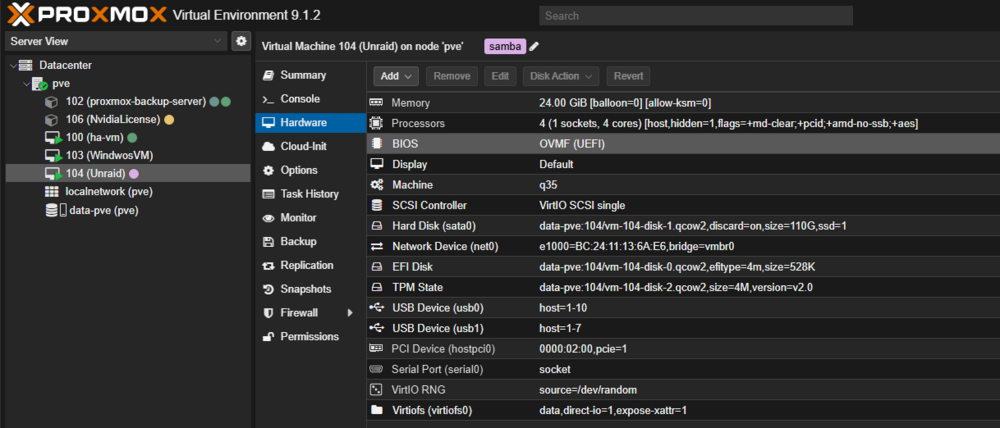Click the samba tag
The width and height of the screenshot is (1000, 428).
tap(506, 46)
